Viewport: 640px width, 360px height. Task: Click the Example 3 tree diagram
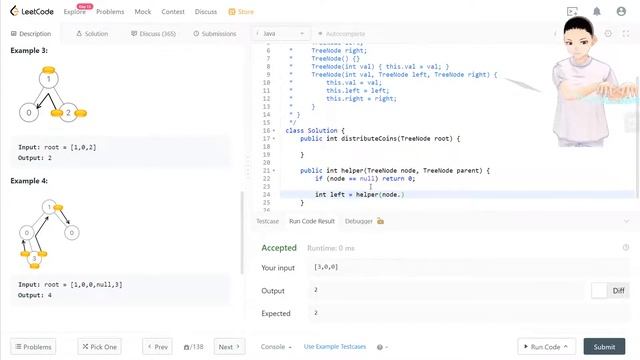(x=53, y=94)
